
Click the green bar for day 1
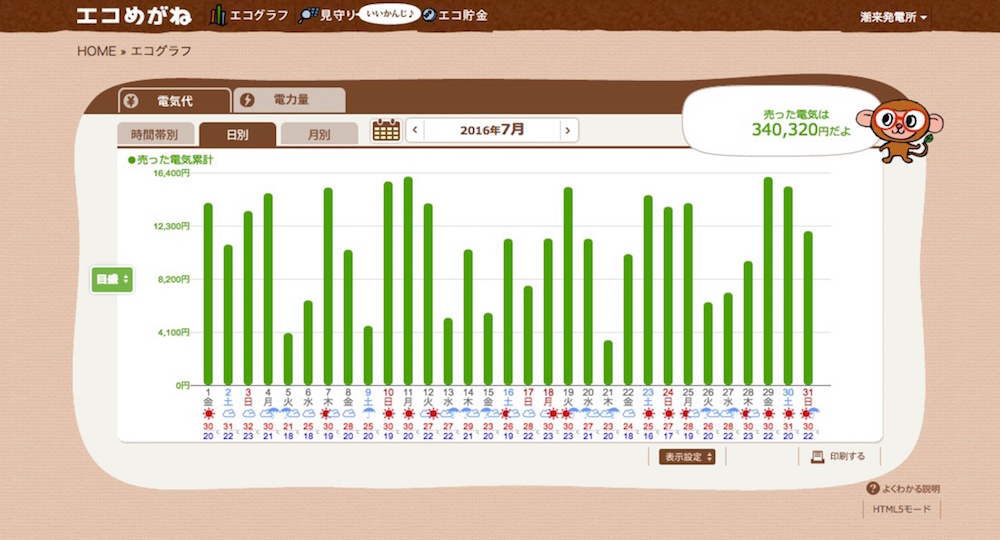pos(208,294)
